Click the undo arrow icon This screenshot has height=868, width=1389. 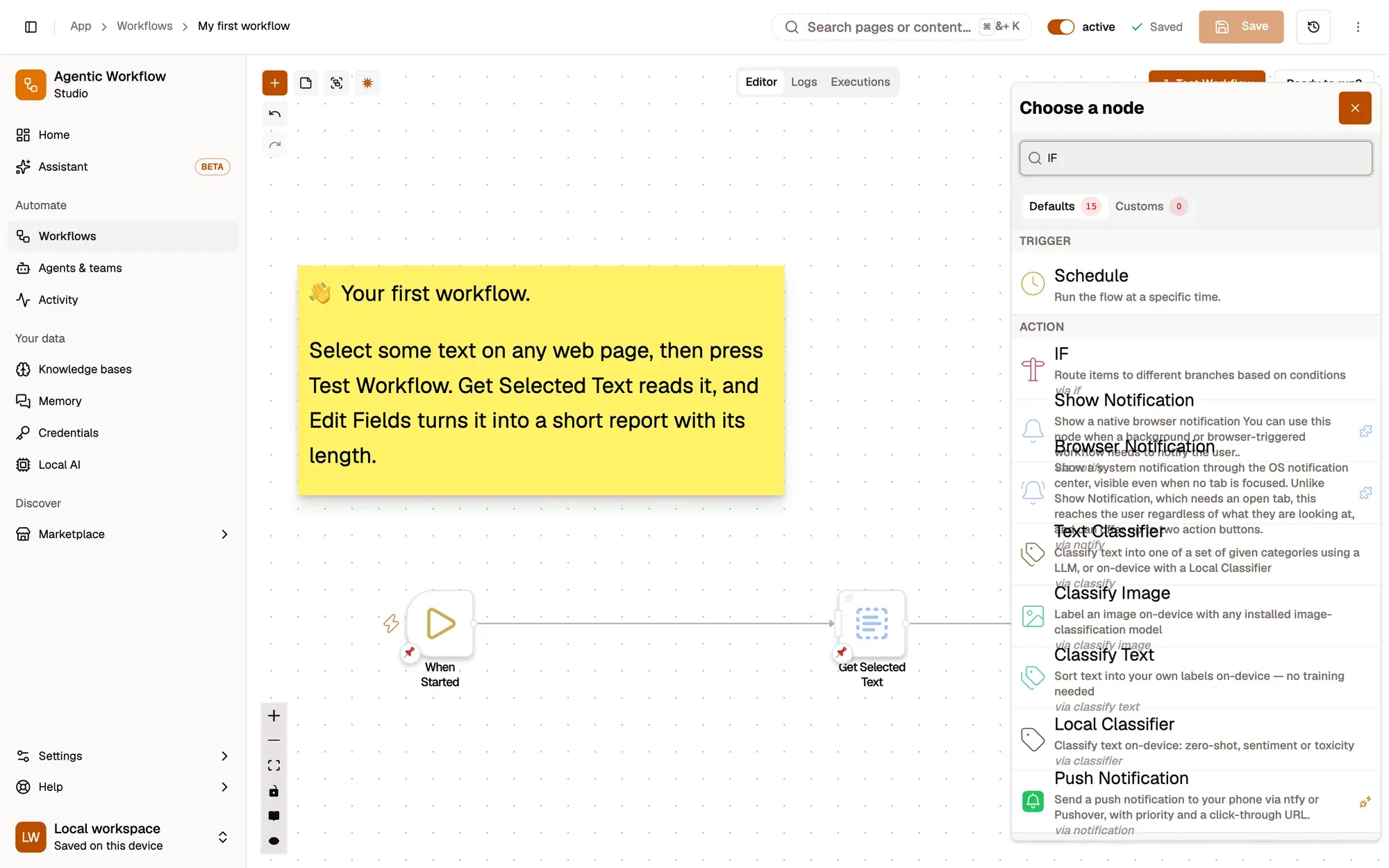274,114
